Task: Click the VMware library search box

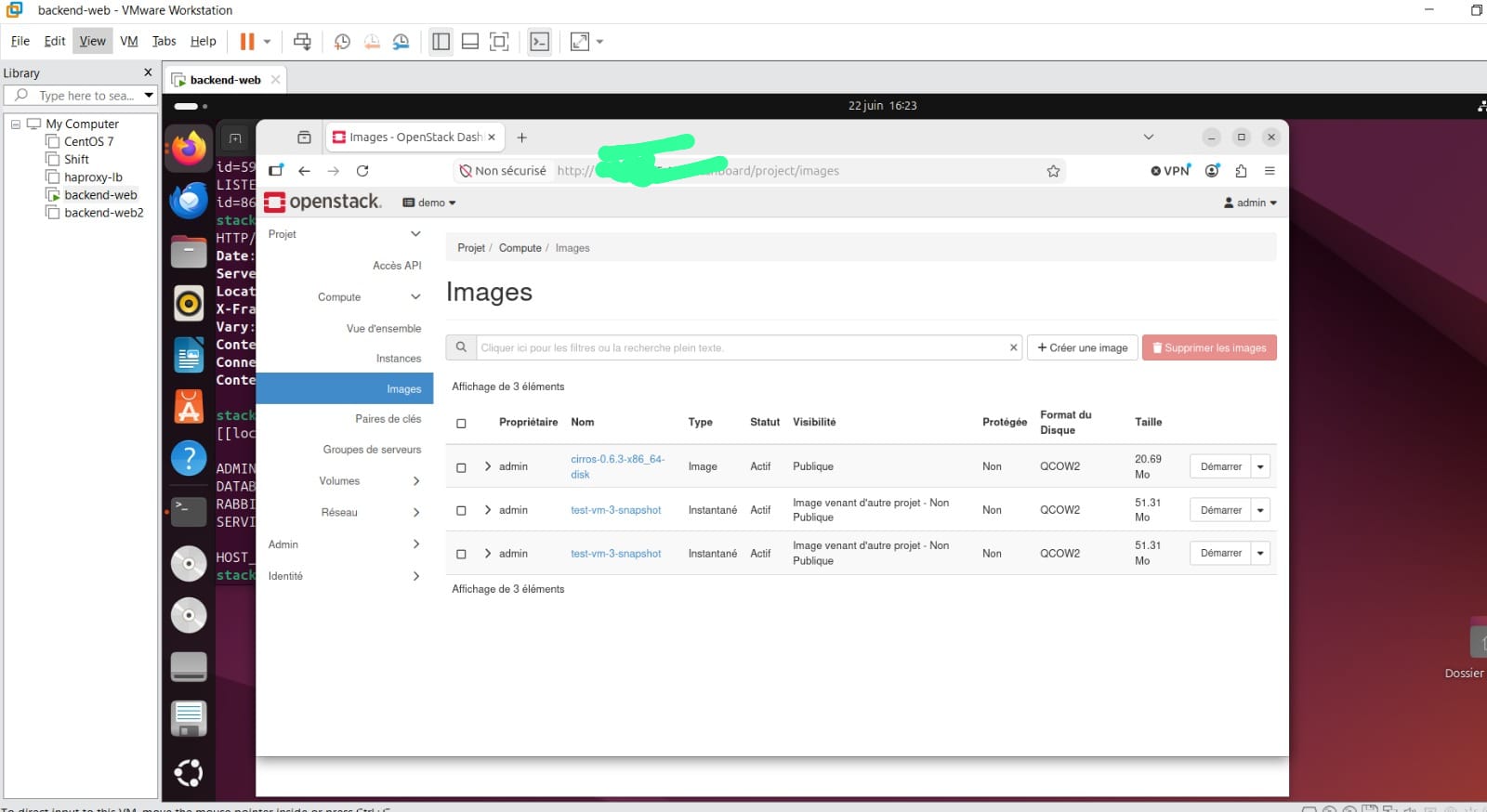Action: (80, 96)
